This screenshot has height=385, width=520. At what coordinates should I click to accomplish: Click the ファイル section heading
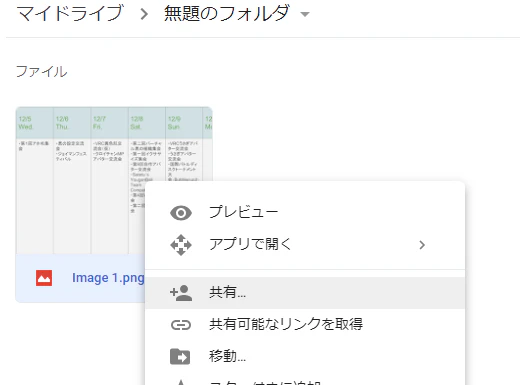tap(42, 72)
